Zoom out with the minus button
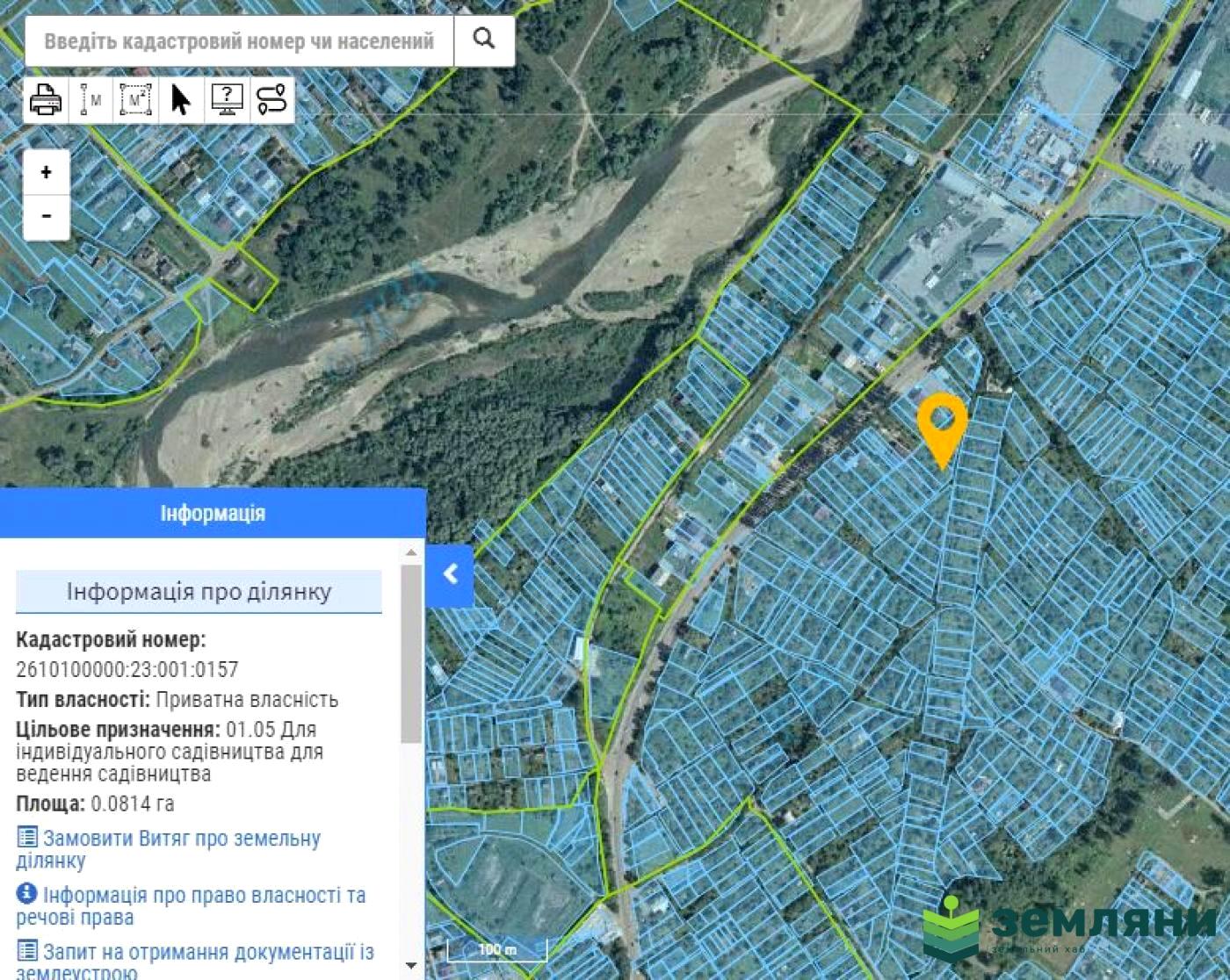Viewport: 1230px width, 980px height. 47,217
